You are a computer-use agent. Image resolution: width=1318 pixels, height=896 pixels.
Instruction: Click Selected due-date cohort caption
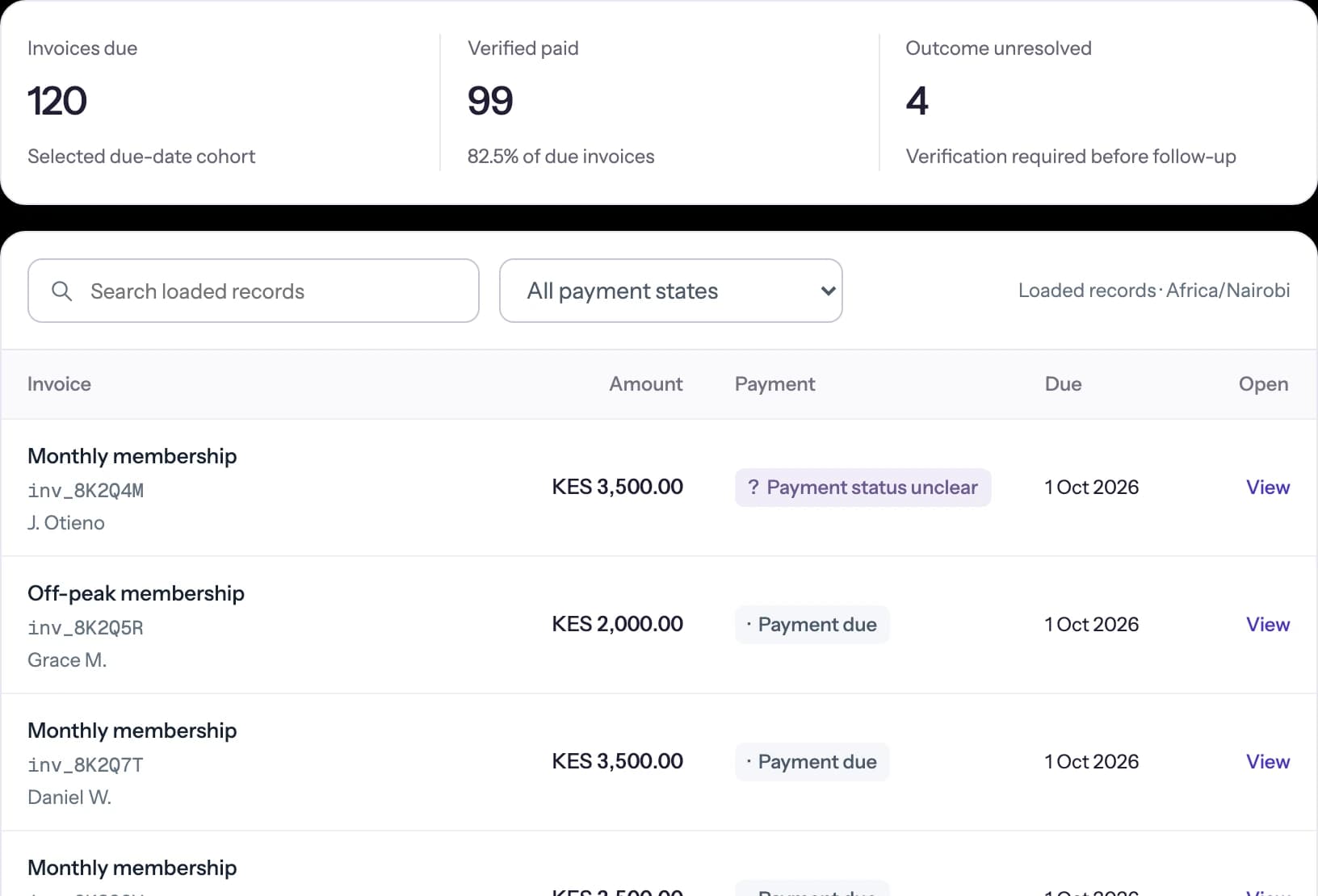[x=141, y=157]
